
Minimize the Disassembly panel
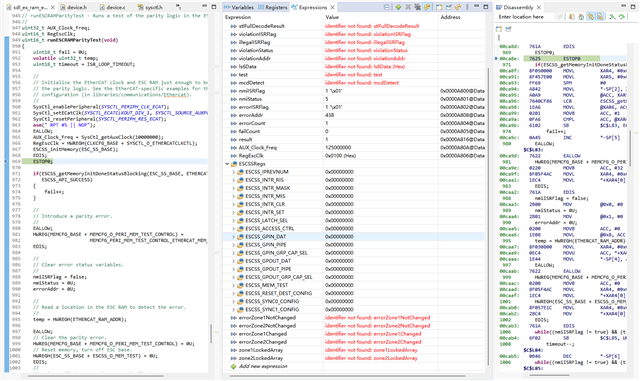coord(623,6)
